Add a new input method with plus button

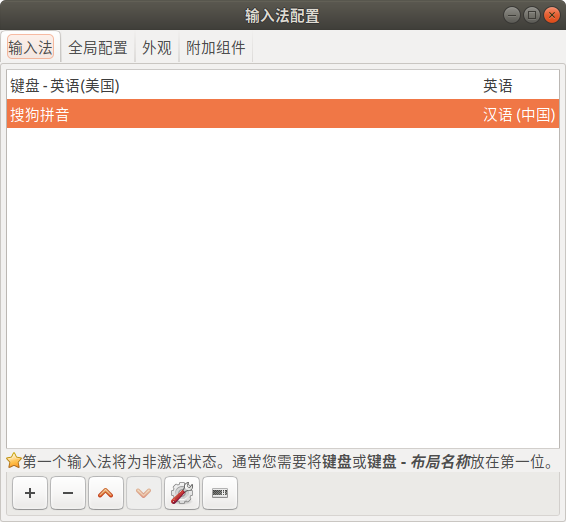click(x=30, y=493)
